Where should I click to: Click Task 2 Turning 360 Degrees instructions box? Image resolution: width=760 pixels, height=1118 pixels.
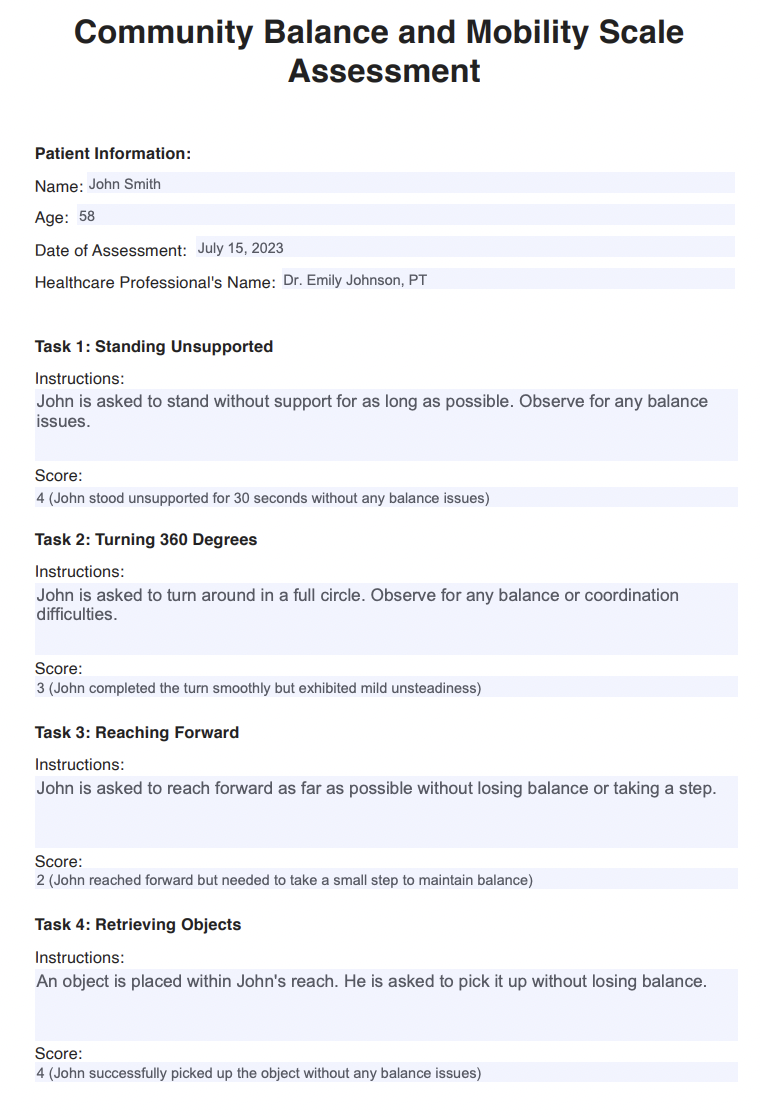[386, 617]
